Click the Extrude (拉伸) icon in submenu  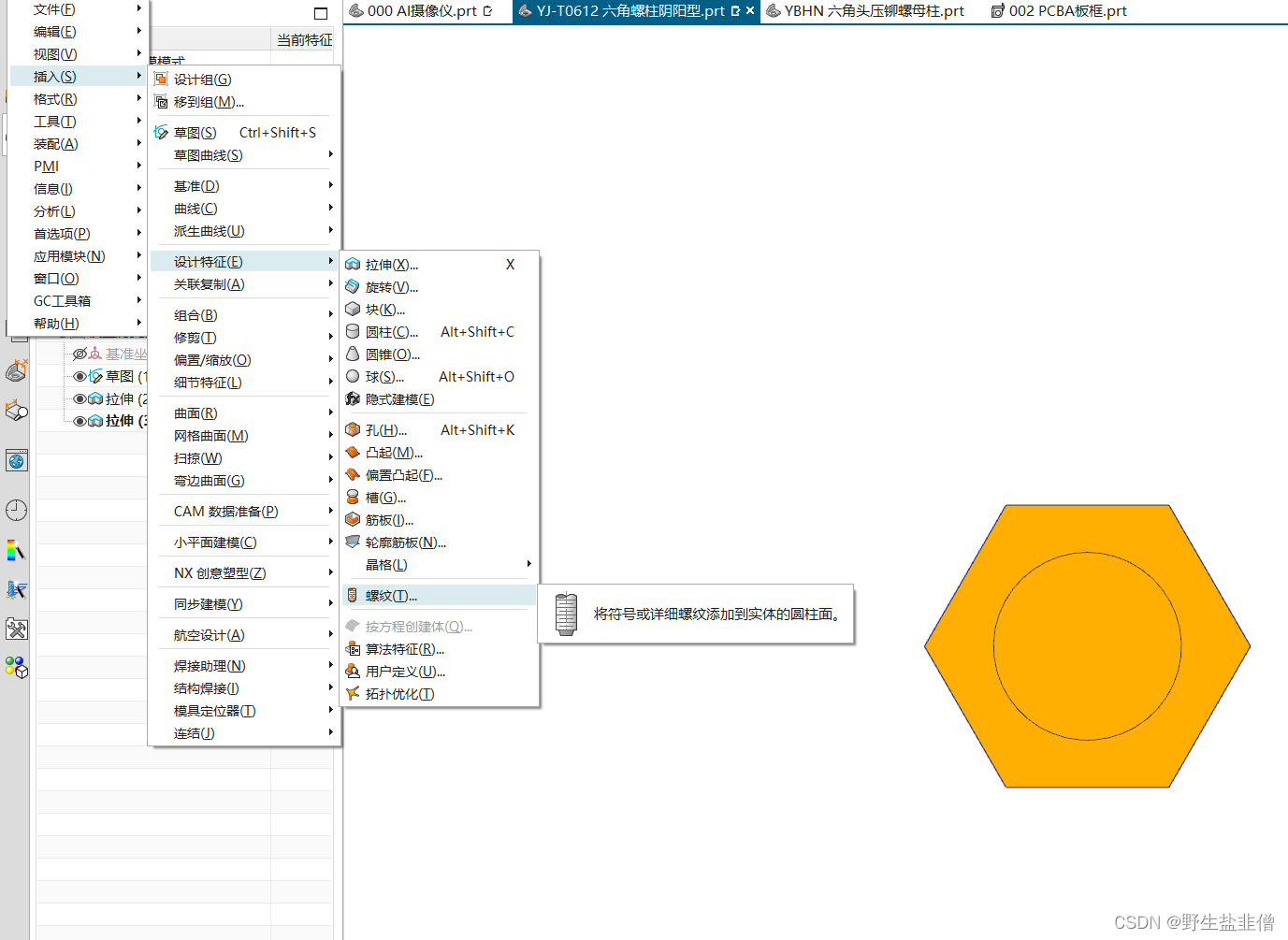tap(353, 265)
